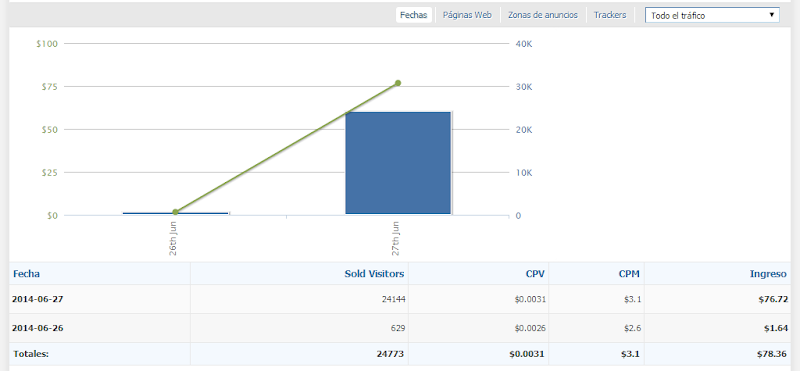This screenshot has height=371, width=800.
Task: Click the 30K right axis label
Action: [524, 87]
